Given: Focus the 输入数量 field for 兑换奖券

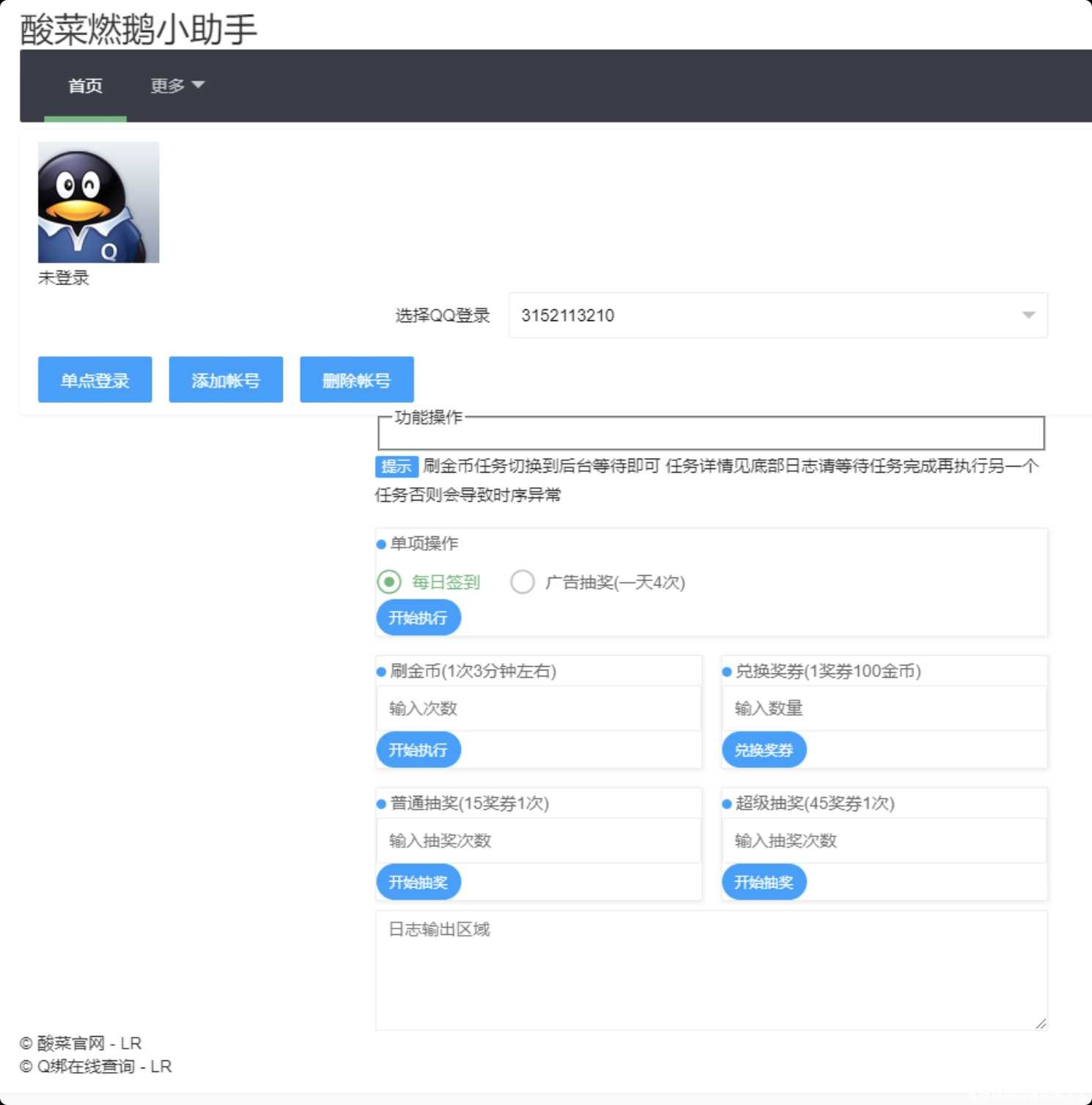Looking at the screenshot, I should 885,709.
